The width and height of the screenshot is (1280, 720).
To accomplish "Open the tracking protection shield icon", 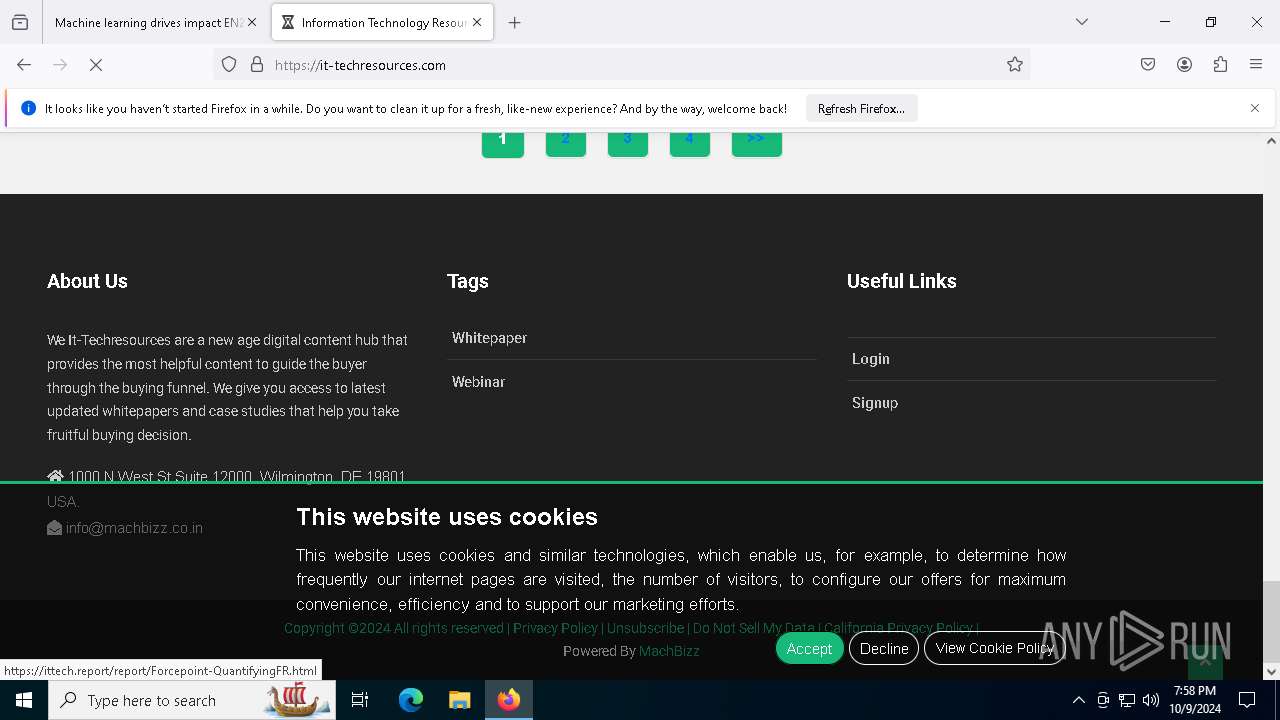I will point(229,65).
